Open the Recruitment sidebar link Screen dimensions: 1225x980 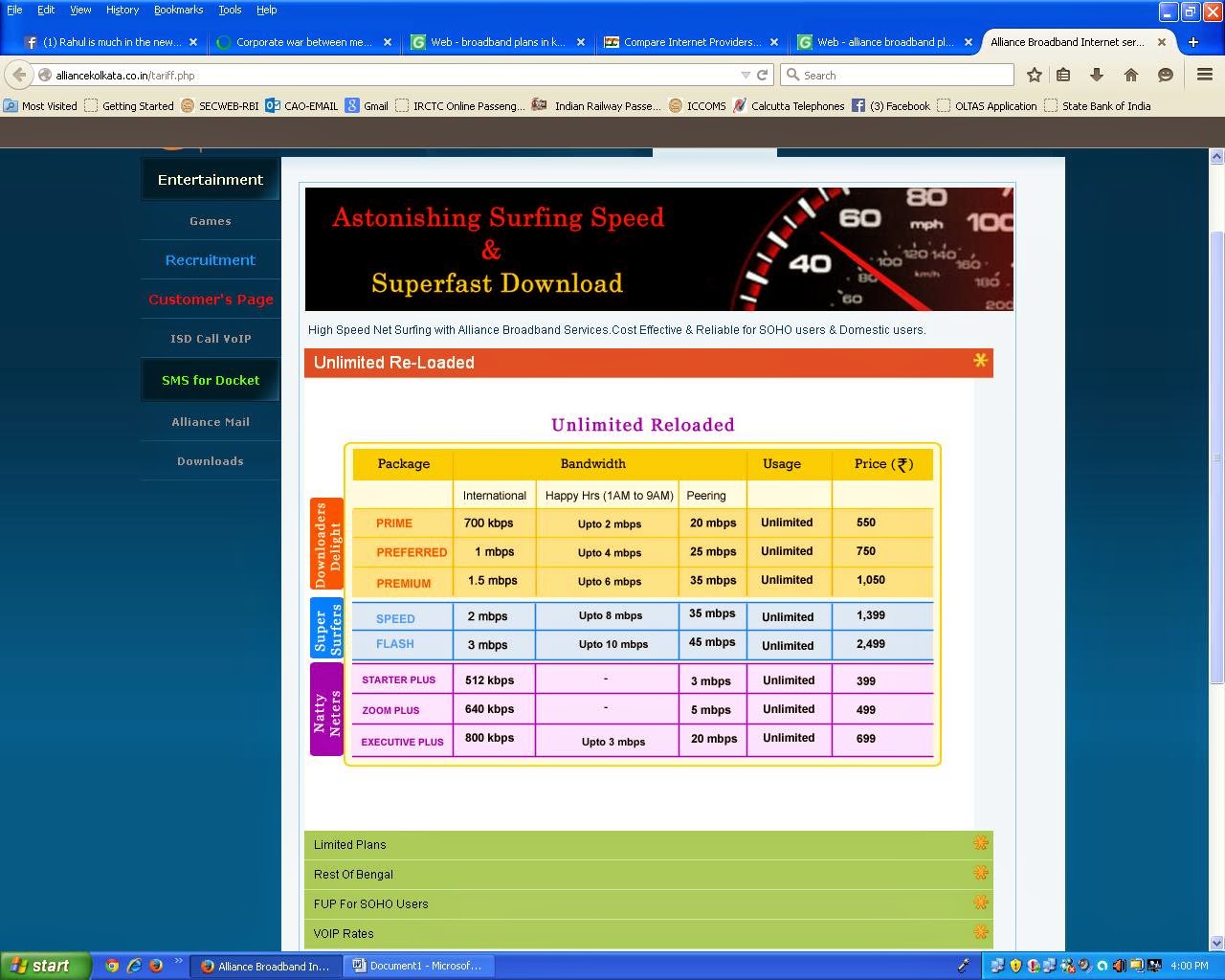[211, 260]
